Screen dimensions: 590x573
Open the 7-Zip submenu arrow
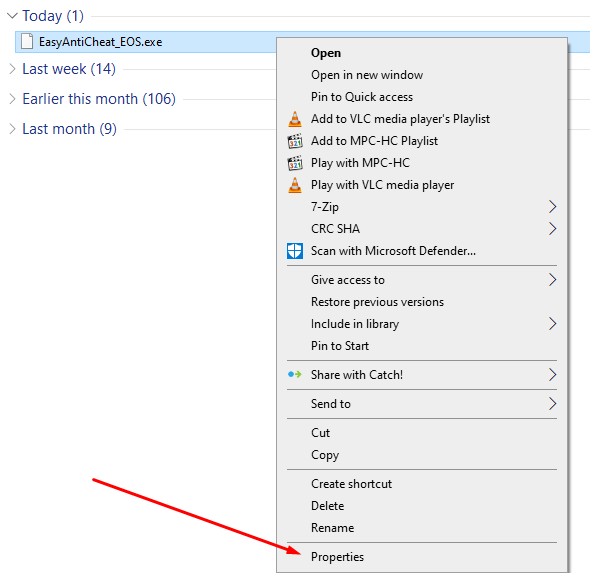coord(552,207)
